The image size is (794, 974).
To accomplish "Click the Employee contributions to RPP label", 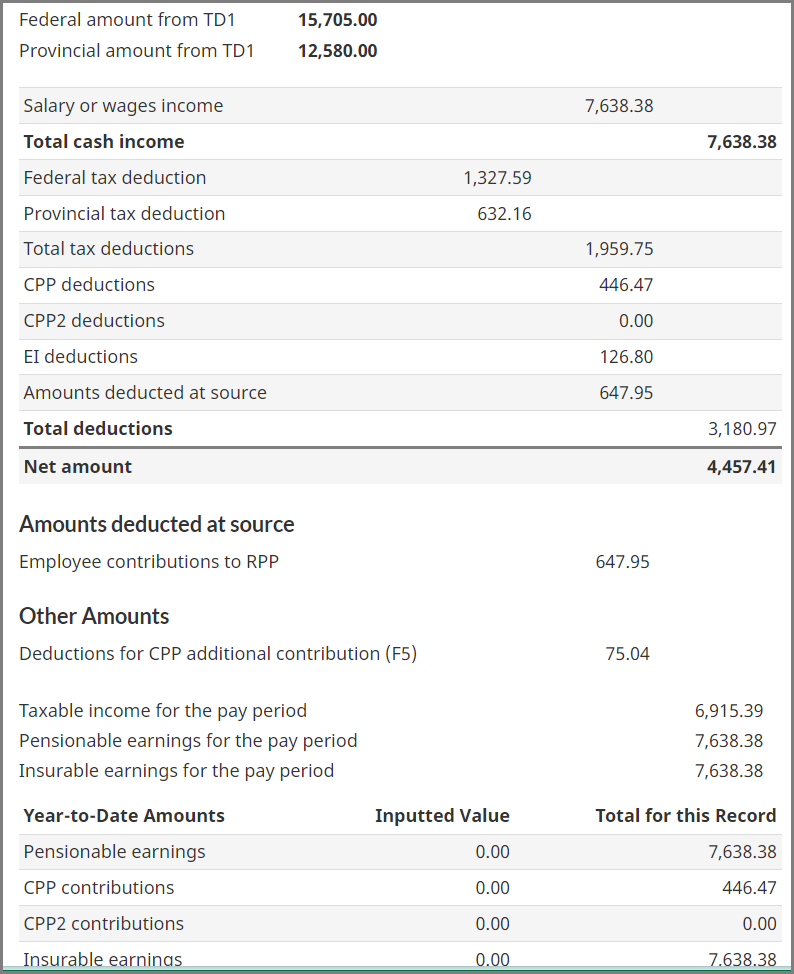I will pos(149,562).
